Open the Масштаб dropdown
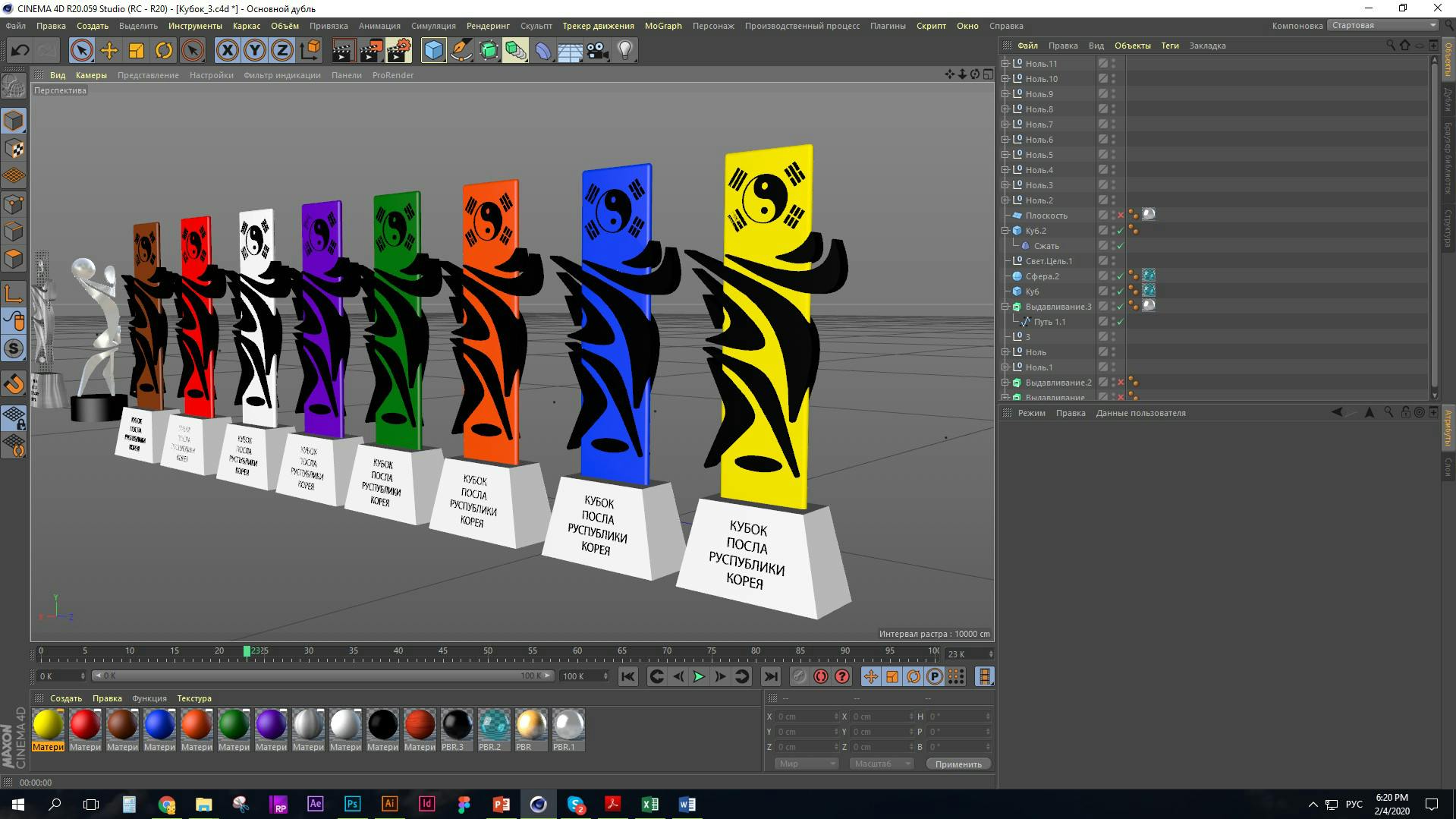The image size is (1456, 819). [881, 764]
